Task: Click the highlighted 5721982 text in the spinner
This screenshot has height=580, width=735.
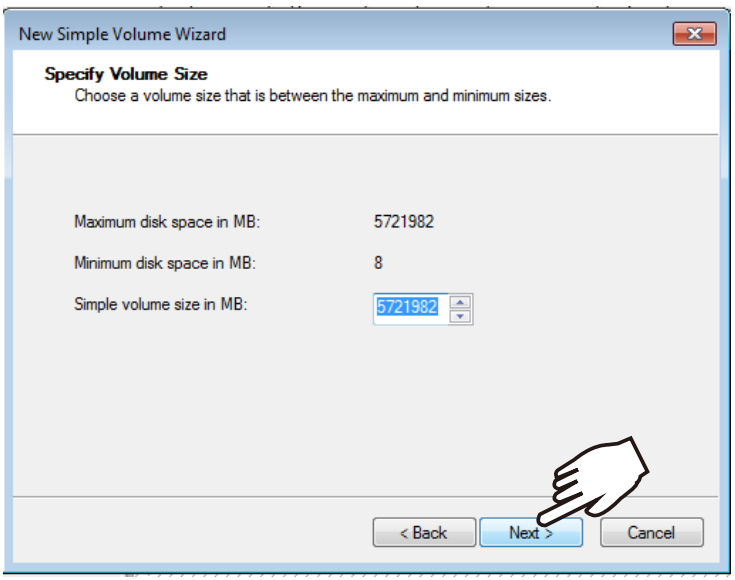Action: (x=407, y=307)
